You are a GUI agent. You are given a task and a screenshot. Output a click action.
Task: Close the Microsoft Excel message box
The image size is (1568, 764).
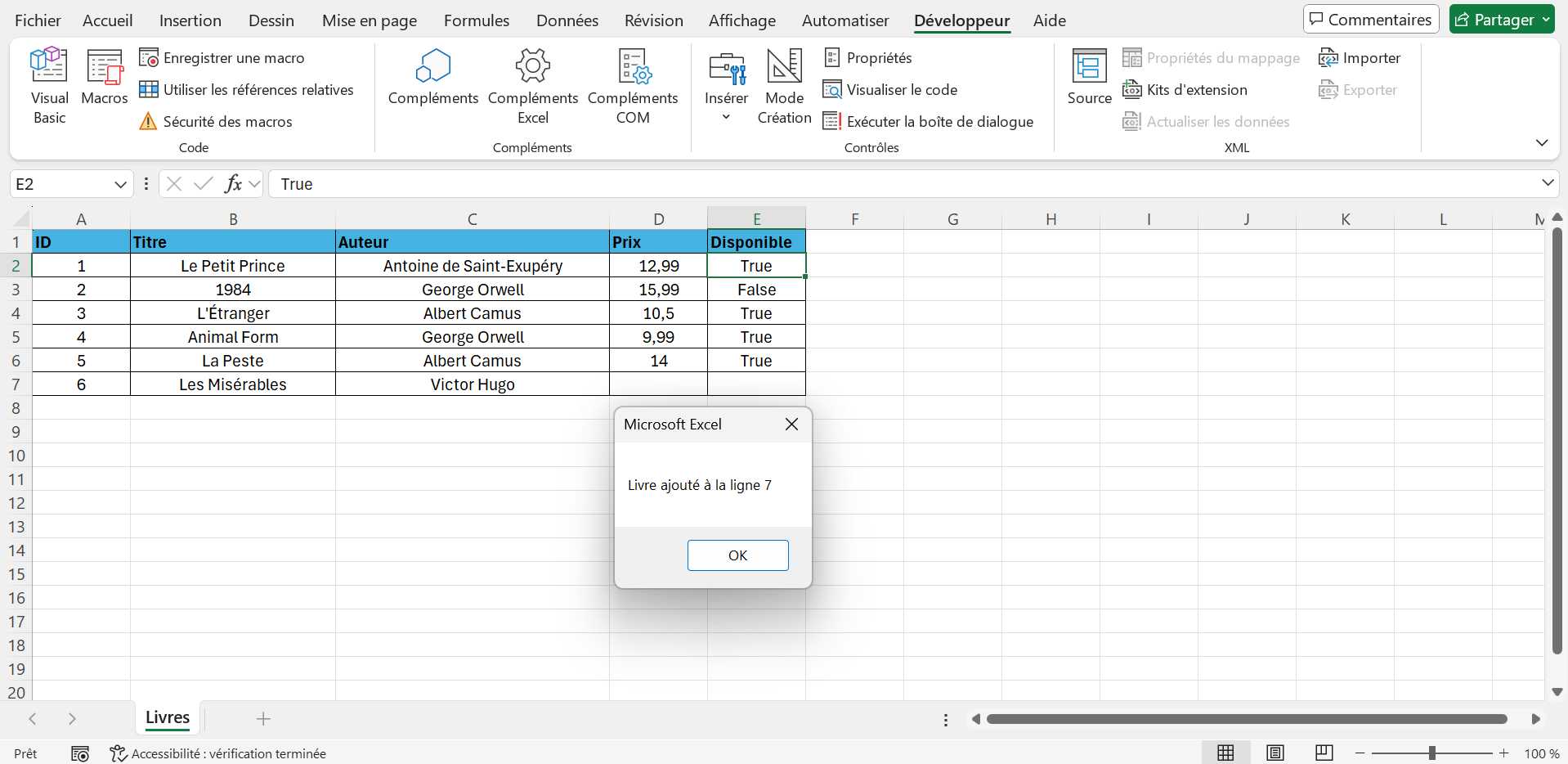[791, 424]
